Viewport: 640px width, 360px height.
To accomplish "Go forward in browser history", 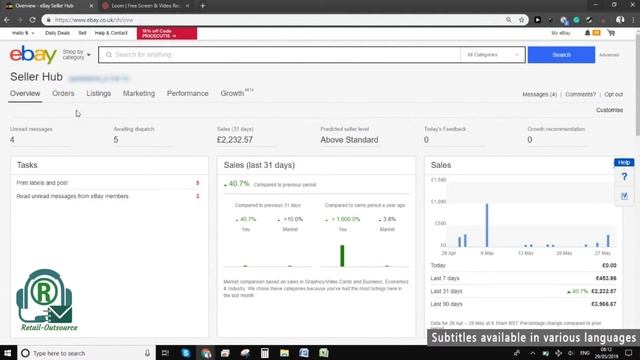I will pyautogui.click(x=19, y=20).
